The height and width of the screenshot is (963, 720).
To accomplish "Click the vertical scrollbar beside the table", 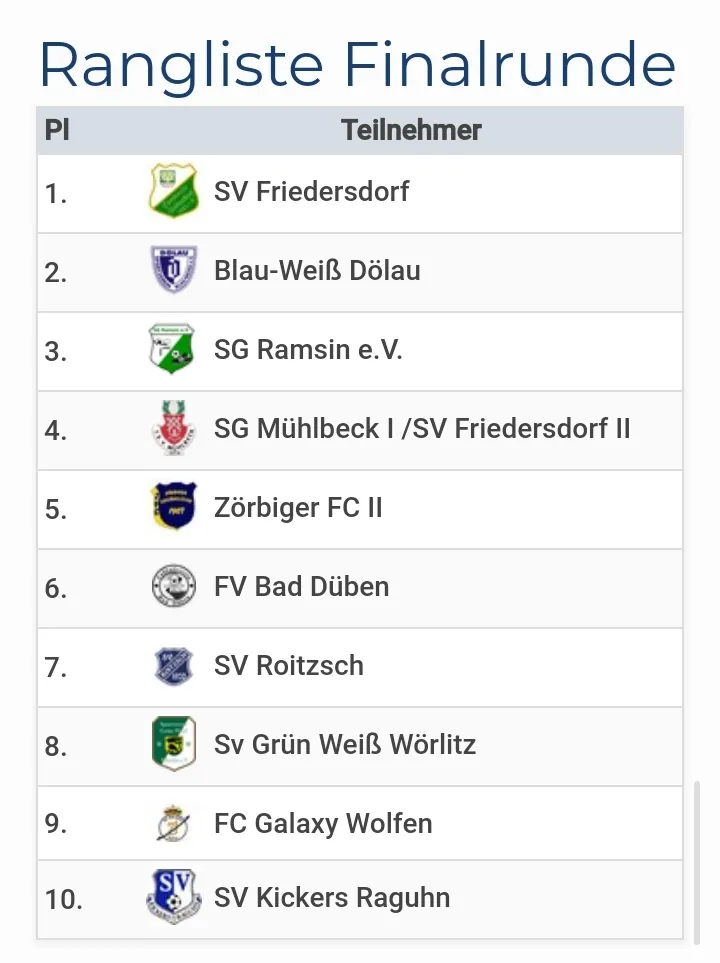I will pyautogui.click(x=697, y=862).
